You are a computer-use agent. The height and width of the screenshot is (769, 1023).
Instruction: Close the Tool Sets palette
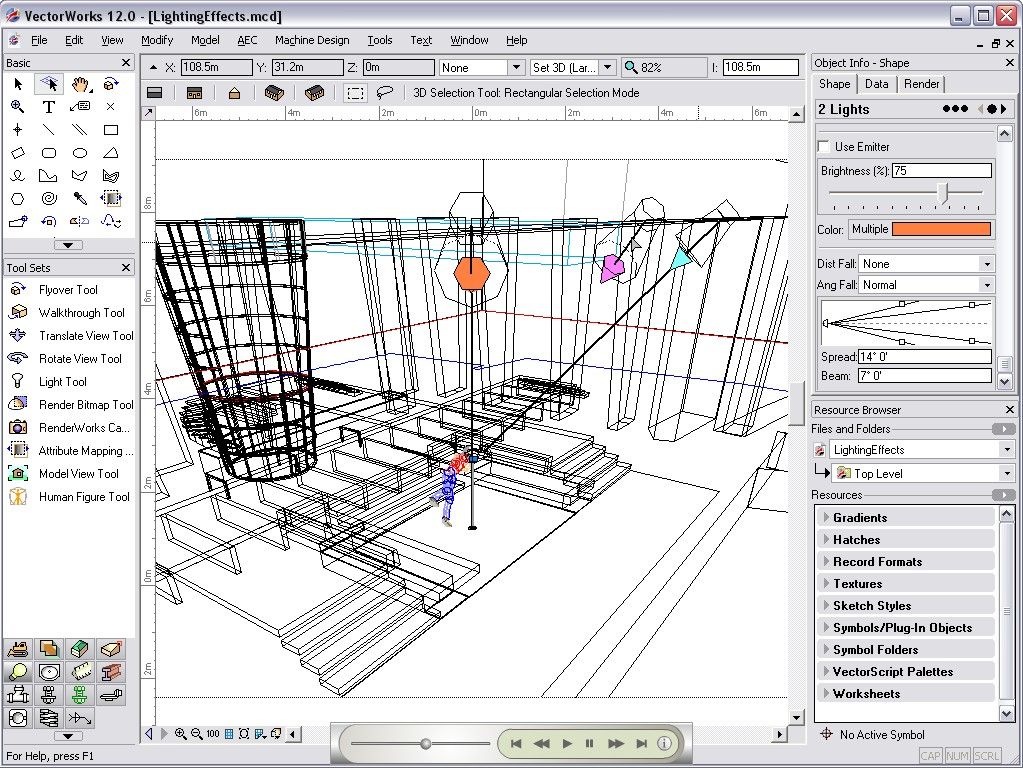tap(126, 268)
